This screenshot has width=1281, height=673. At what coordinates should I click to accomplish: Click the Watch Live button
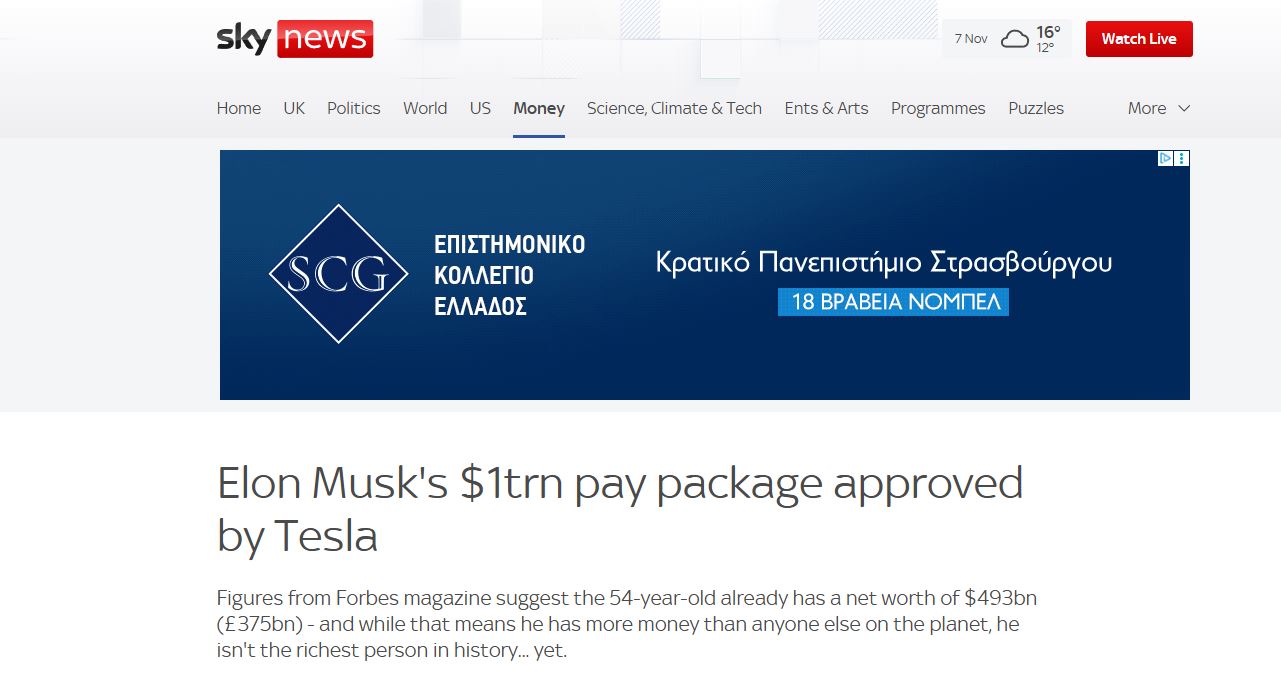click(x=1139, y=39)
